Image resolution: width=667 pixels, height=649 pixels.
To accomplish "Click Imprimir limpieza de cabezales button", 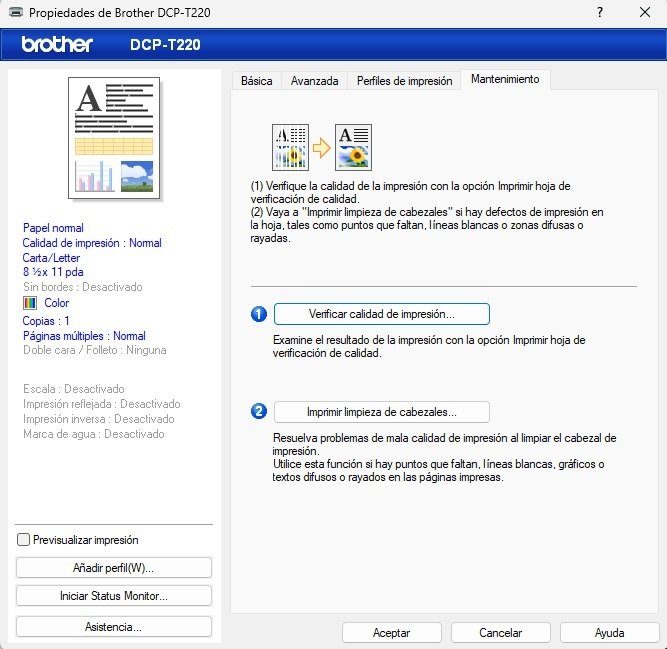I will pos(382,412).
